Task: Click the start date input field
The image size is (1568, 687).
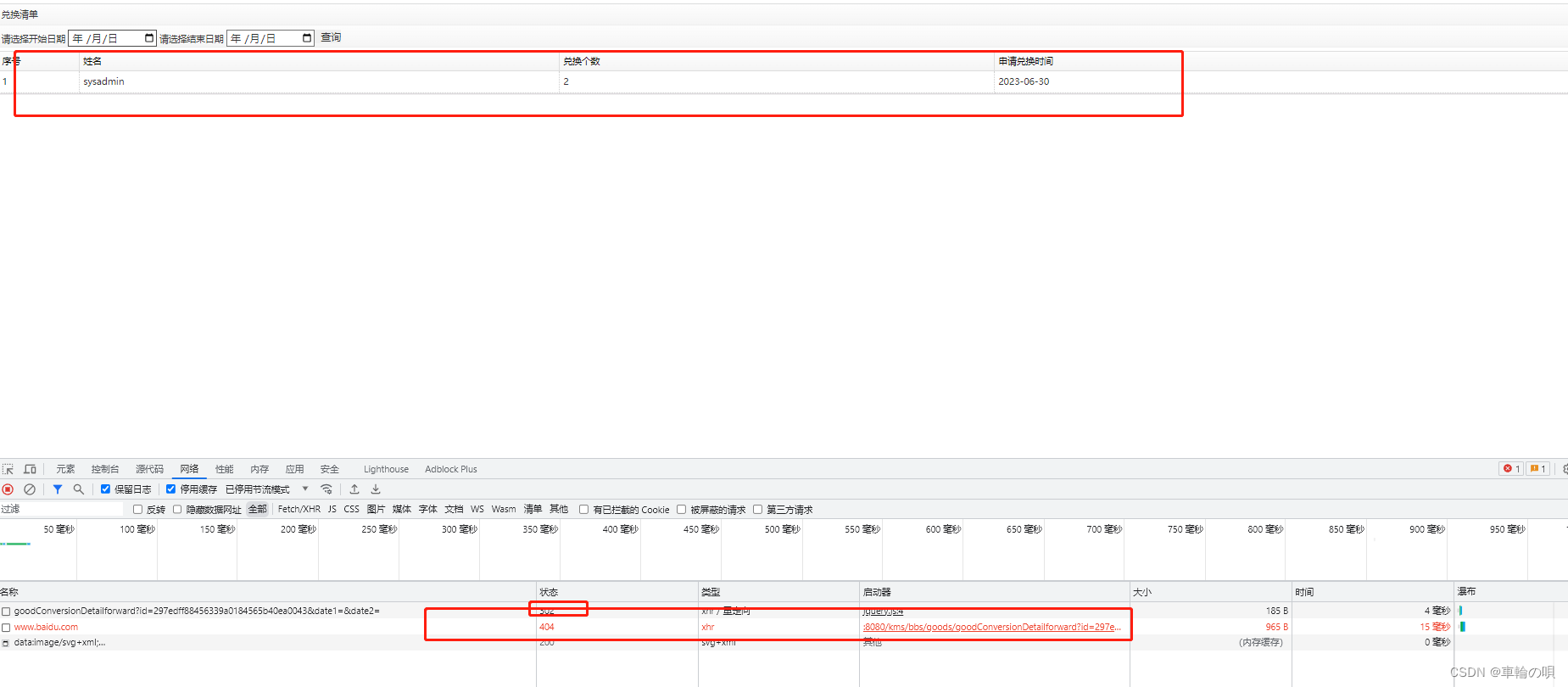Action: [112, 38]
